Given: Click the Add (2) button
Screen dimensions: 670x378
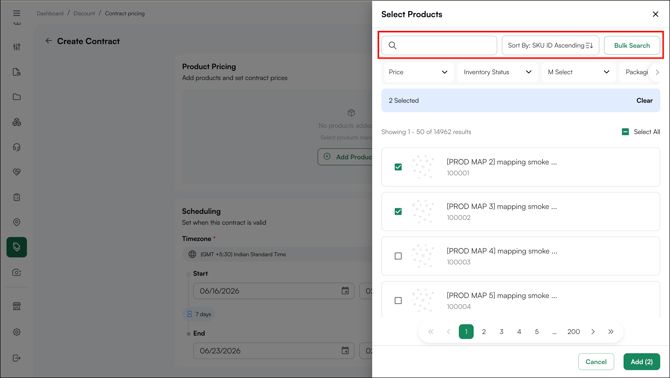Looking at the screenshot, I should coord(642,362).
